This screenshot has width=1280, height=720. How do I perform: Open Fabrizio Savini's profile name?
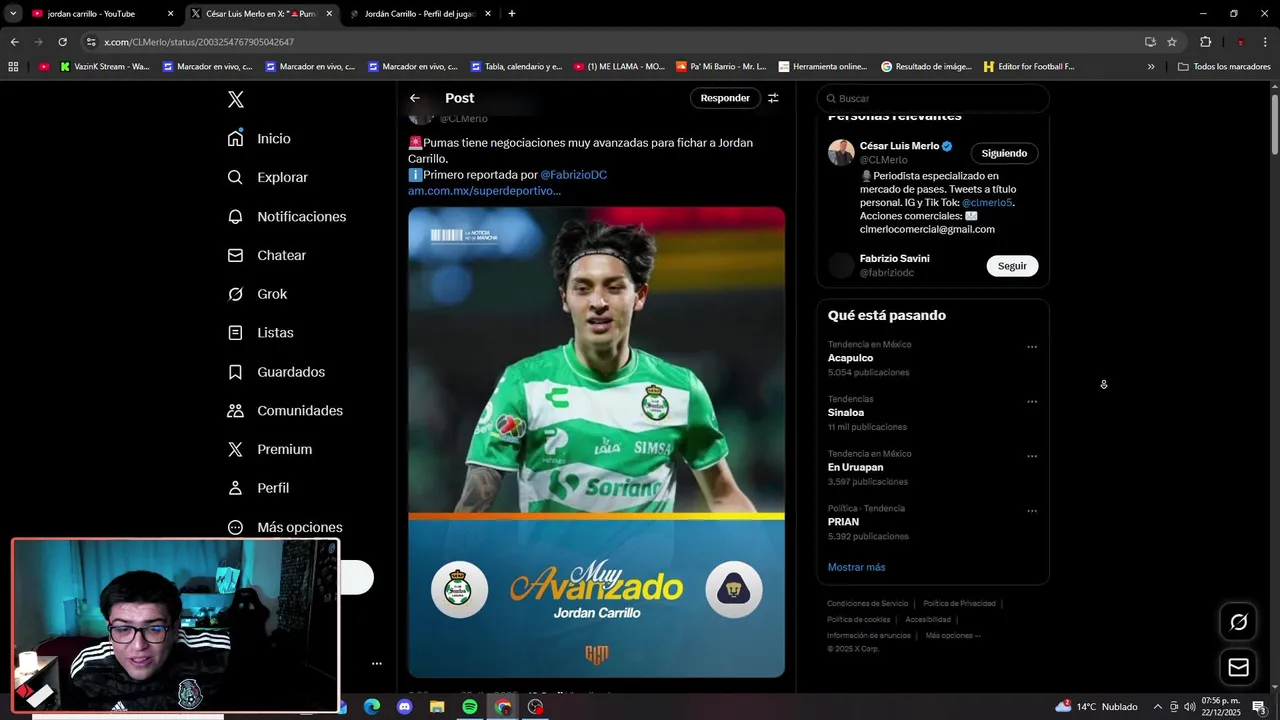pos(894,259)
